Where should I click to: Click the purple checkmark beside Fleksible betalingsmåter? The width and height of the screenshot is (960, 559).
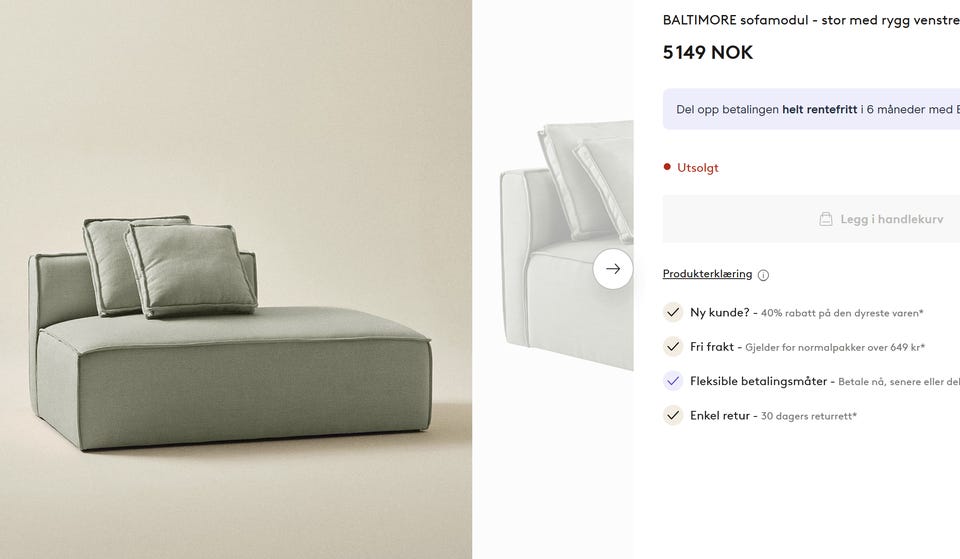pyautogui.click(x=673, y=381)
